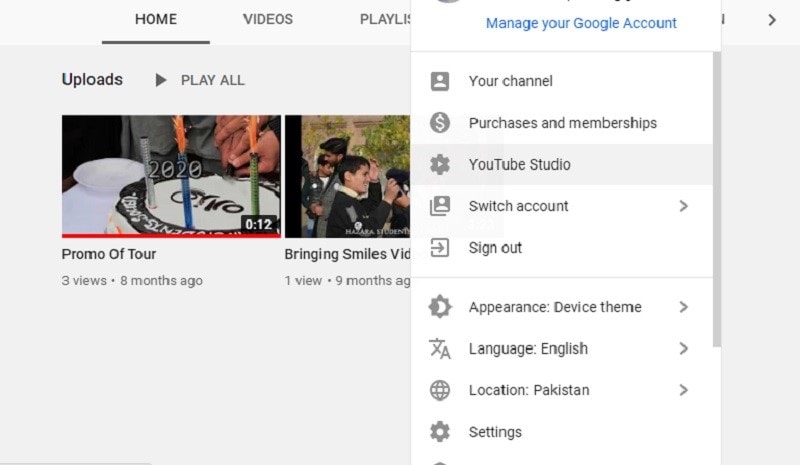Open Your channel menu entry
800x465 pixels.
[x=562, y=81]
